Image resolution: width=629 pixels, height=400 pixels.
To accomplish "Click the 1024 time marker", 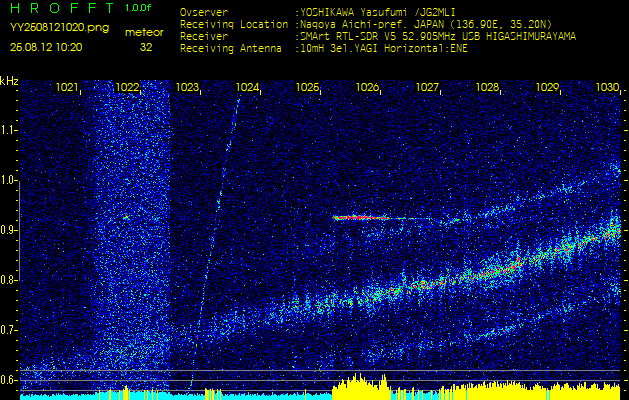I will (247, 87).
